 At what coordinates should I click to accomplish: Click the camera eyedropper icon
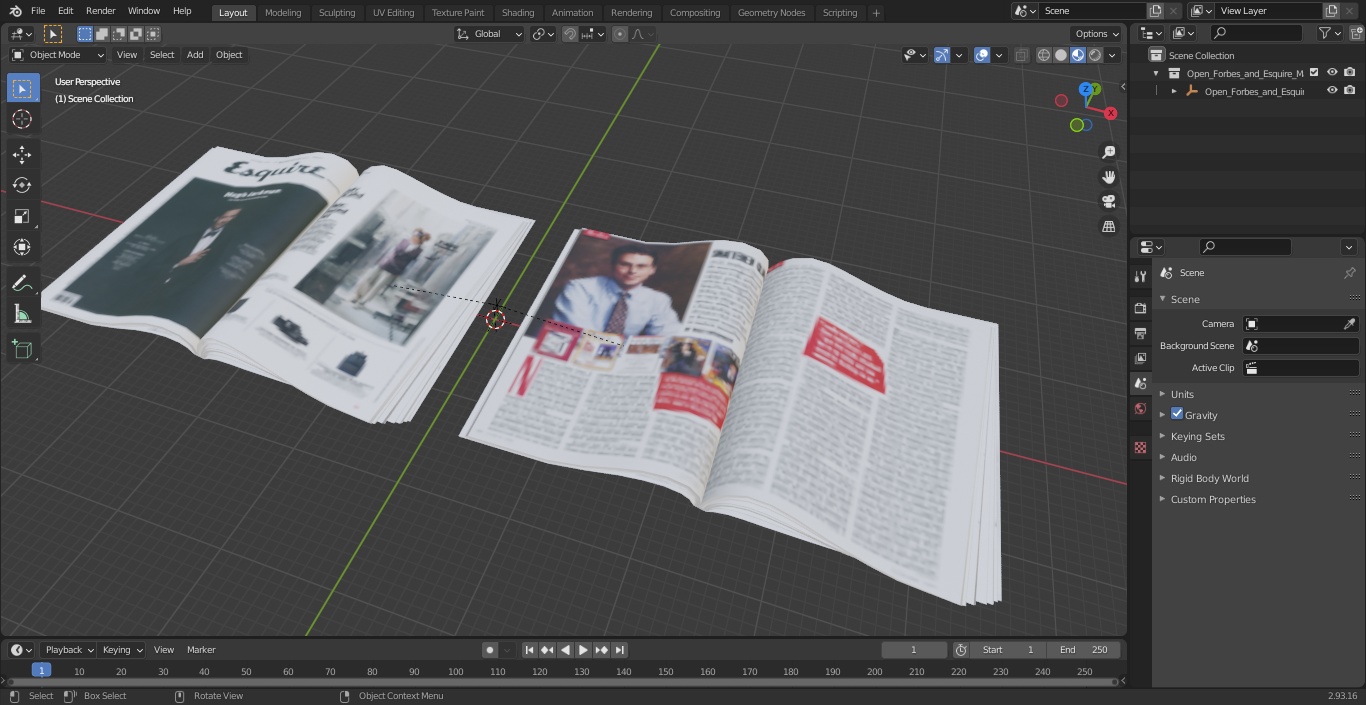[1349, 324]
